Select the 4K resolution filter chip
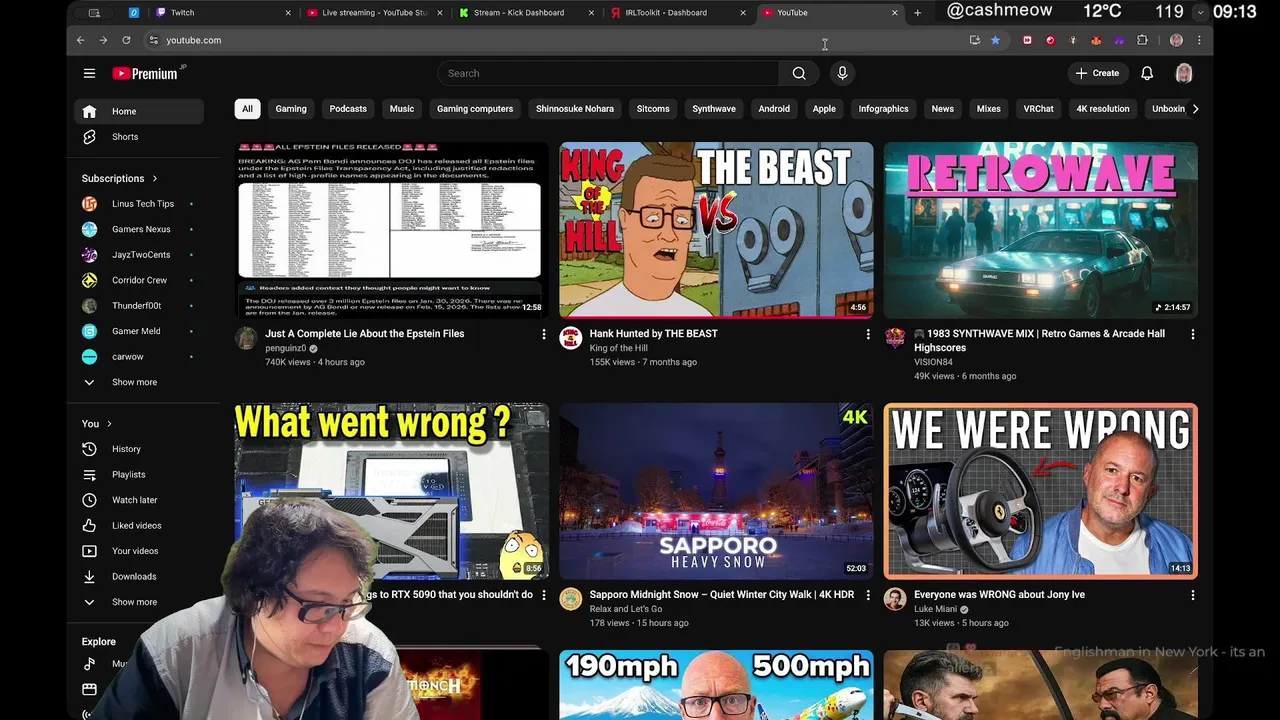1280x720 pixels. tap(1103, 109)
